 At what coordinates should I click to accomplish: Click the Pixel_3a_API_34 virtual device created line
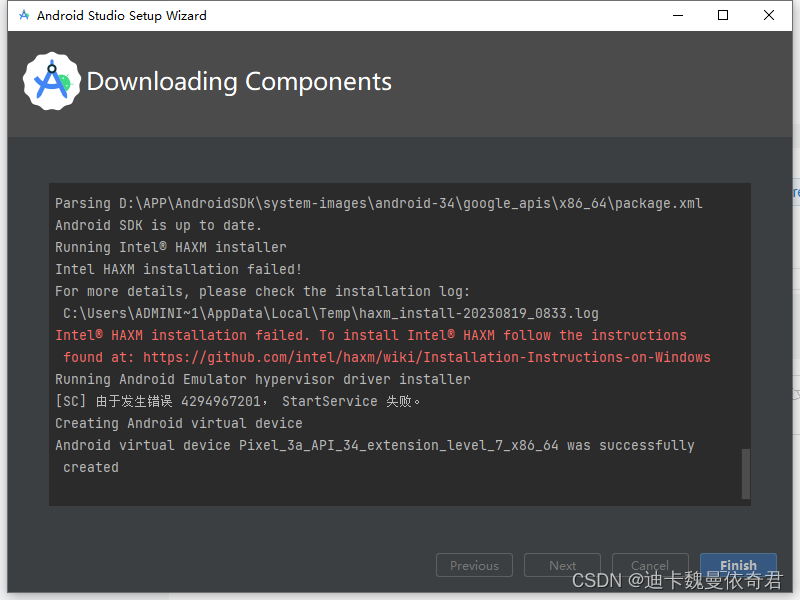[x=374, y=445]
